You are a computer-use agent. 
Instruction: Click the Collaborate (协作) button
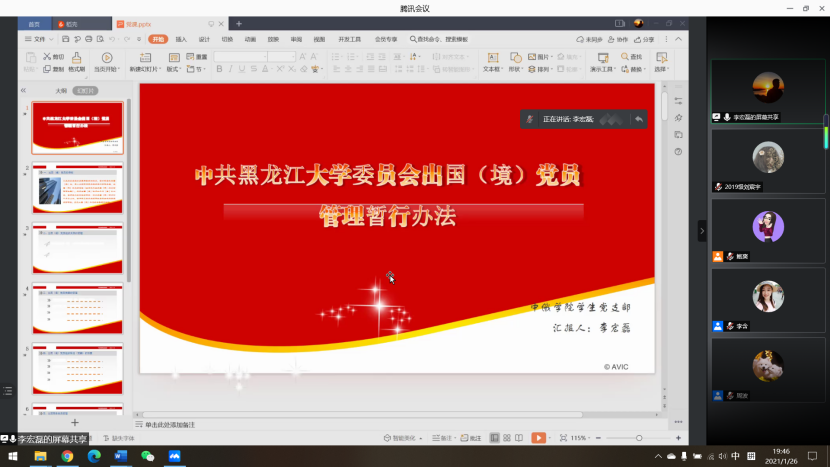coord(618,39)
